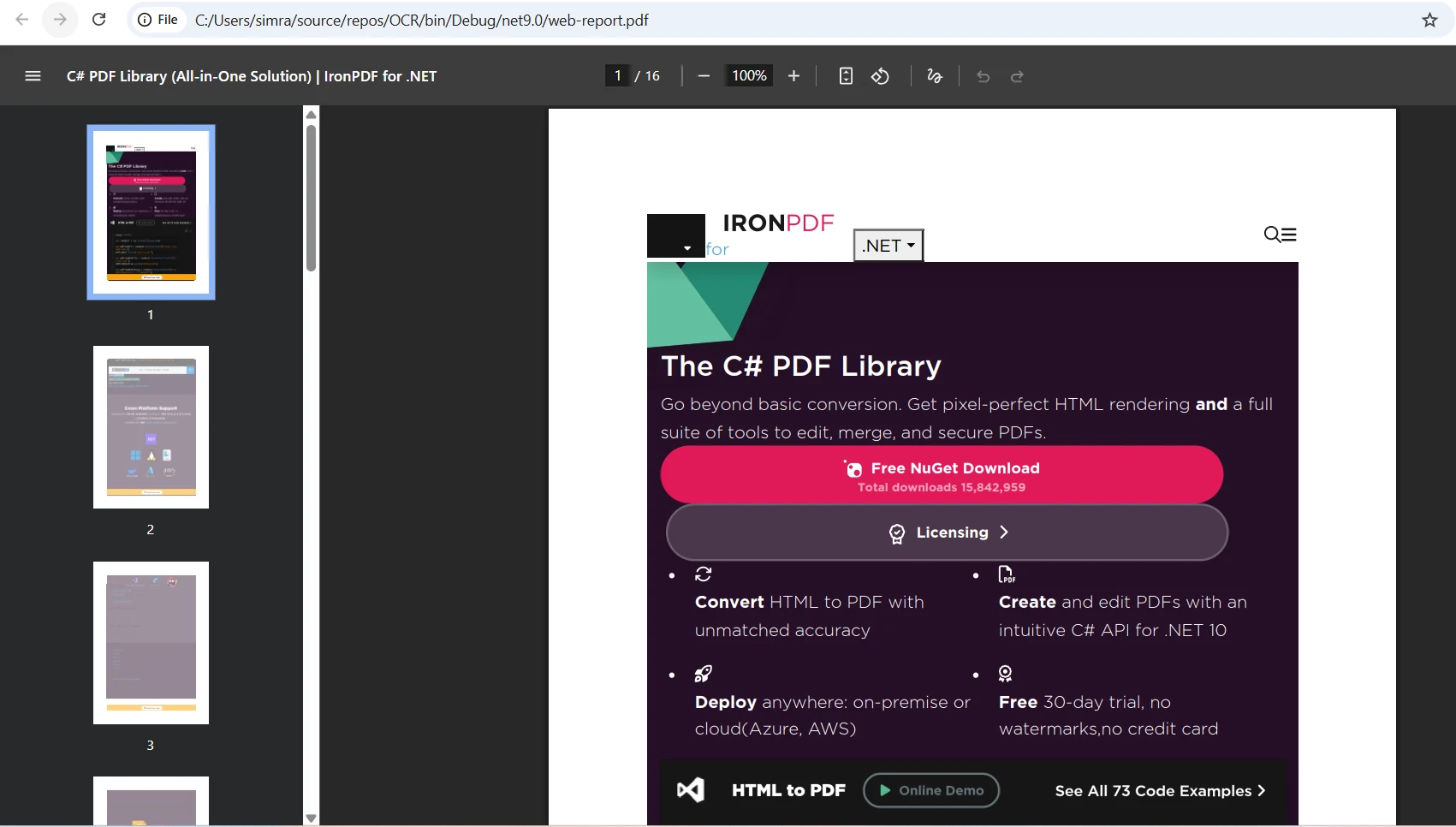Reload the page in browser
The width and height of the screenshot is (1456, 827).
99,20
